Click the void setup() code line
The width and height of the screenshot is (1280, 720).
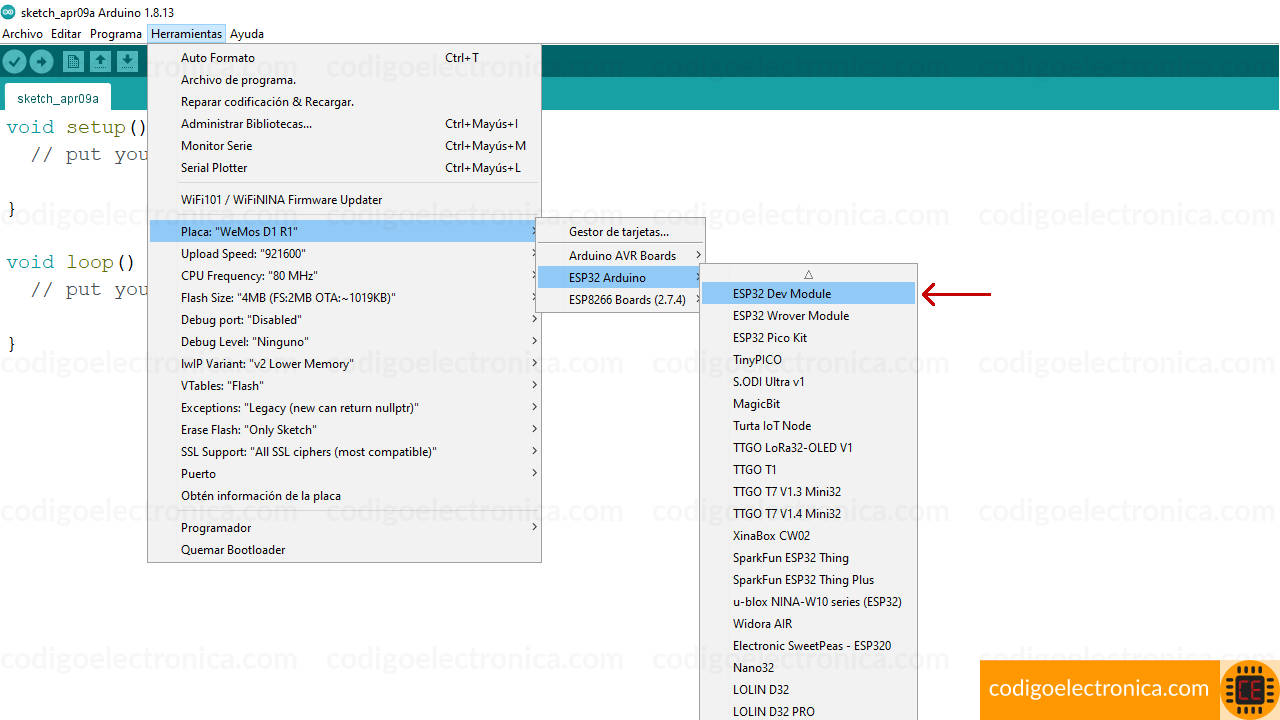click(76, 128)
